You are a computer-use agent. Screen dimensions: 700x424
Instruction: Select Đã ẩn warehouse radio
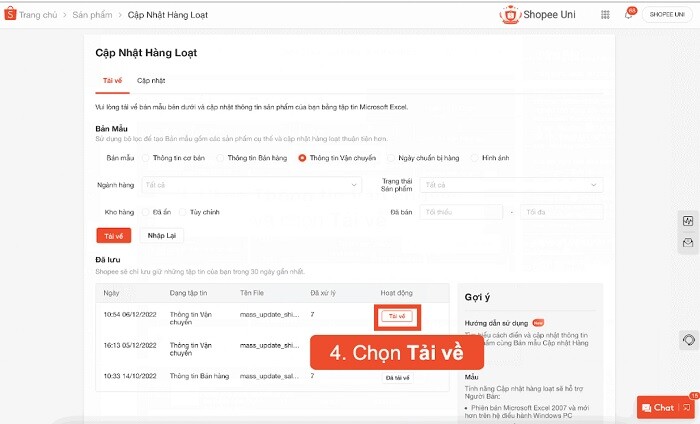point(146,212)
